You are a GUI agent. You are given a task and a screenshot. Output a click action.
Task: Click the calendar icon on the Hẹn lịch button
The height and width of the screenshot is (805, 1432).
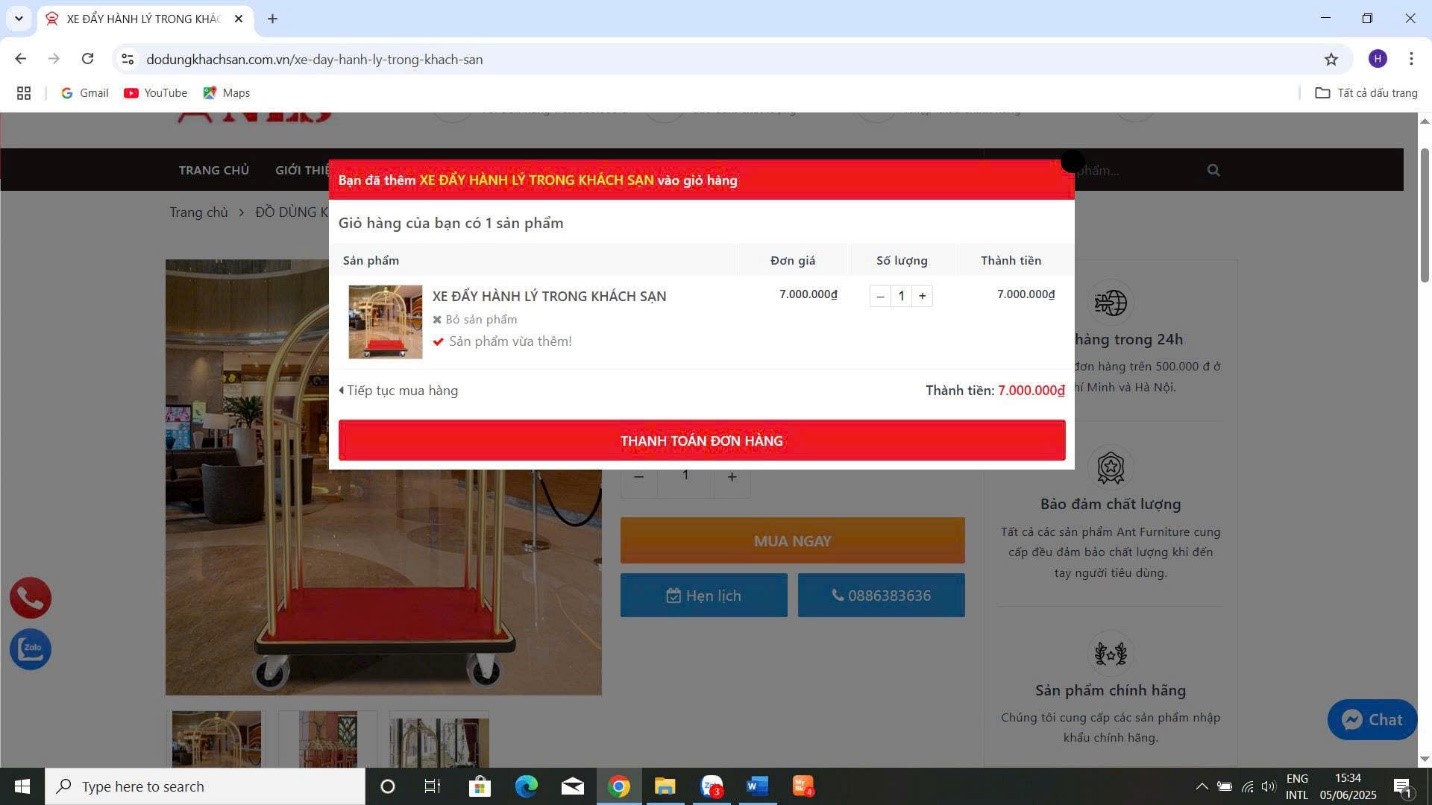[x=672, y=595]
